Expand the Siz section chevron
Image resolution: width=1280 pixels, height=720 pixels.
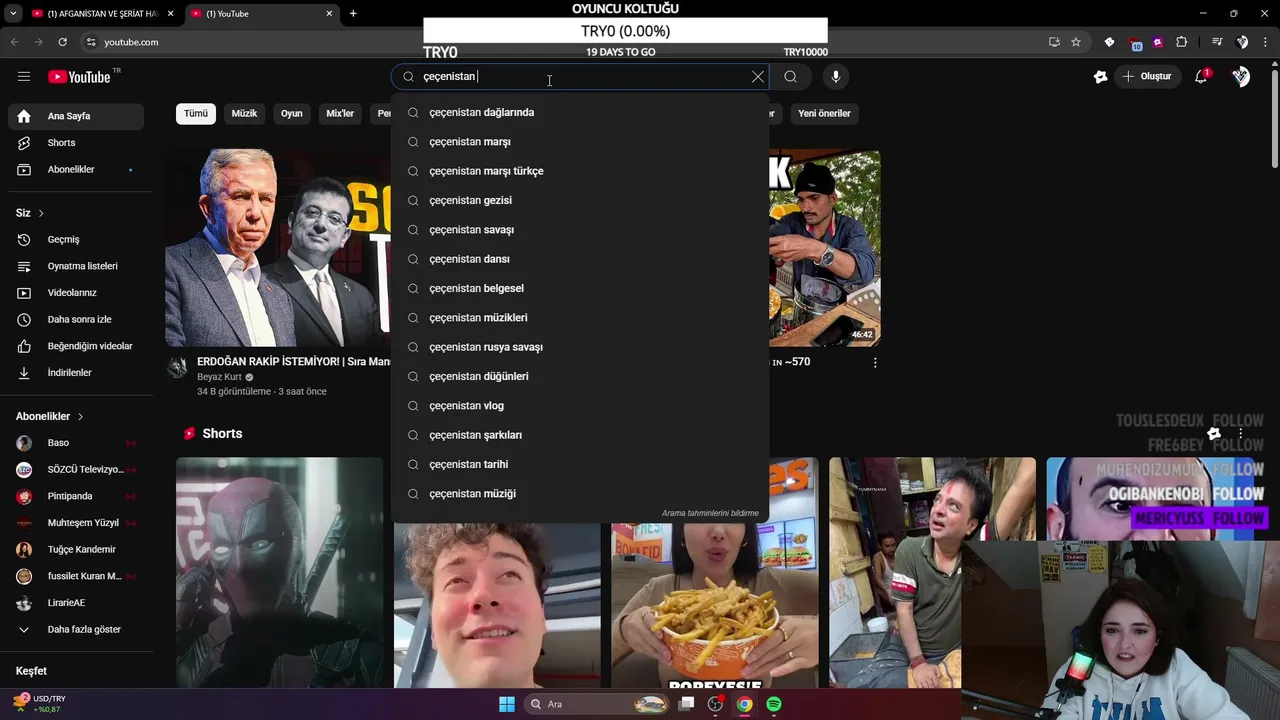tap(41, 213)
